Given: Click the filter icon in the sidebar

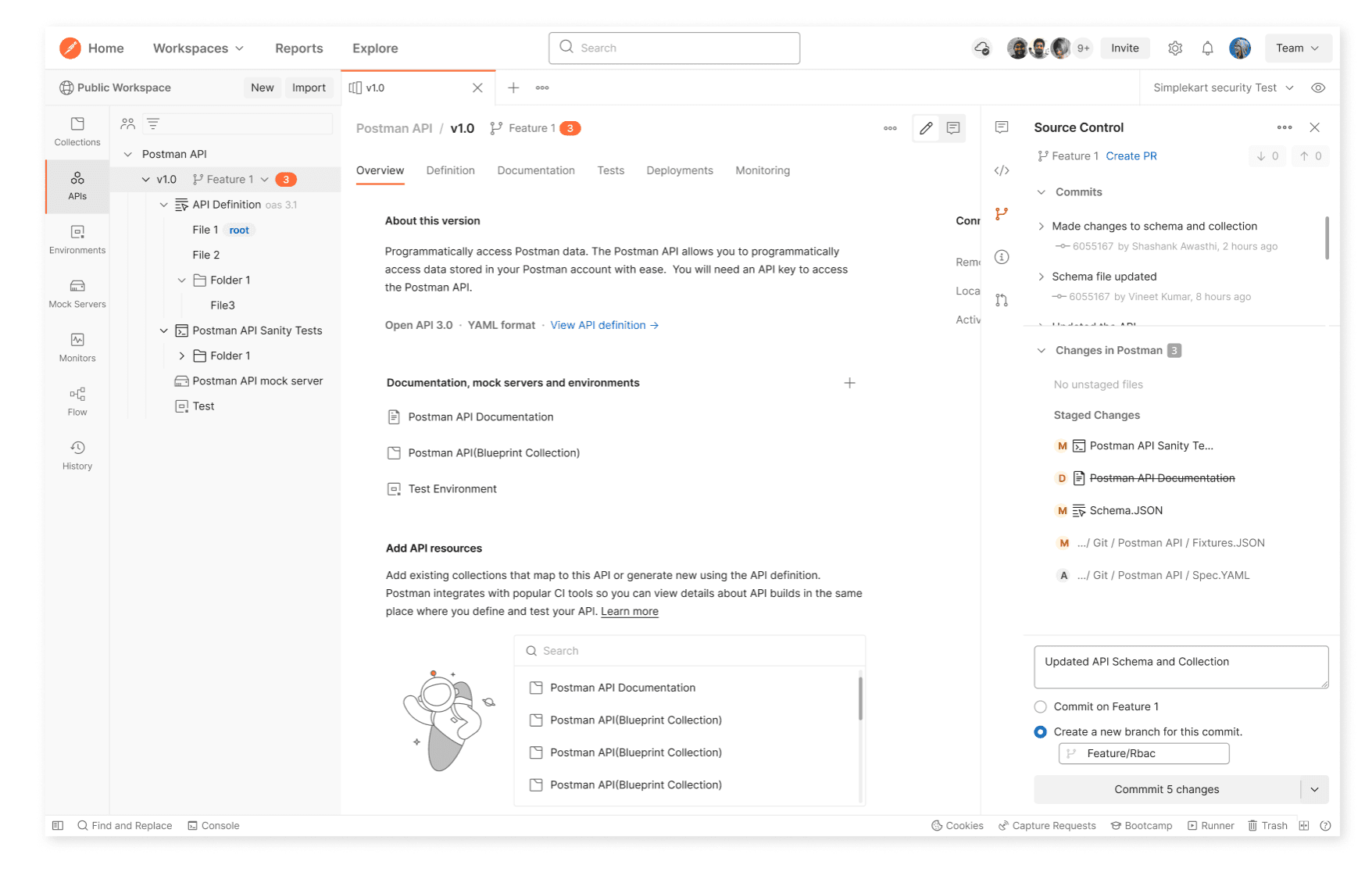Looking at the screenshot, I should pyautogui.click(x=153, y=123).
